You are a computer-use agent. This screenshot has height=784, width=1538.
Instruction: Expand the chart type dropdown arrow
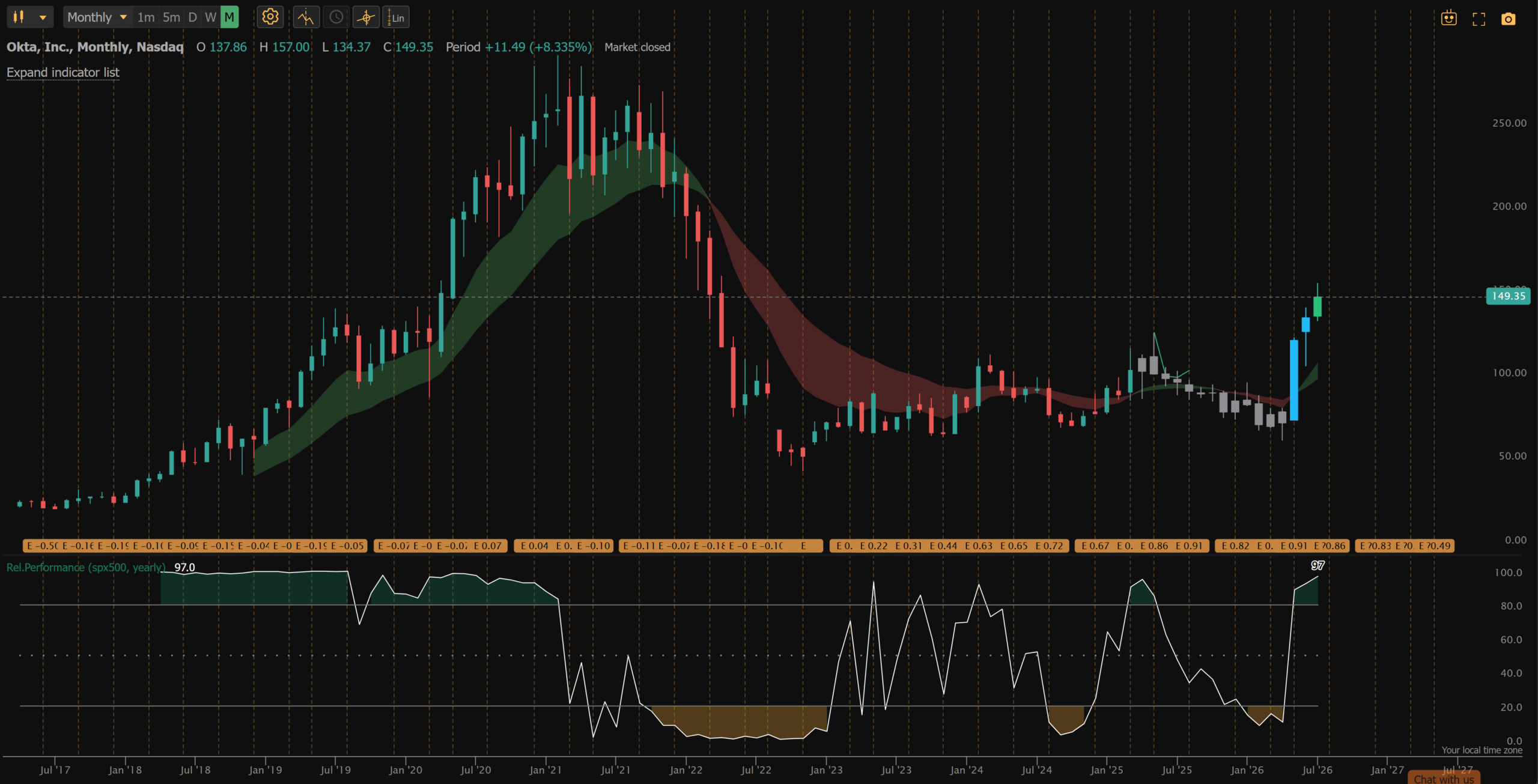point(43,17)
